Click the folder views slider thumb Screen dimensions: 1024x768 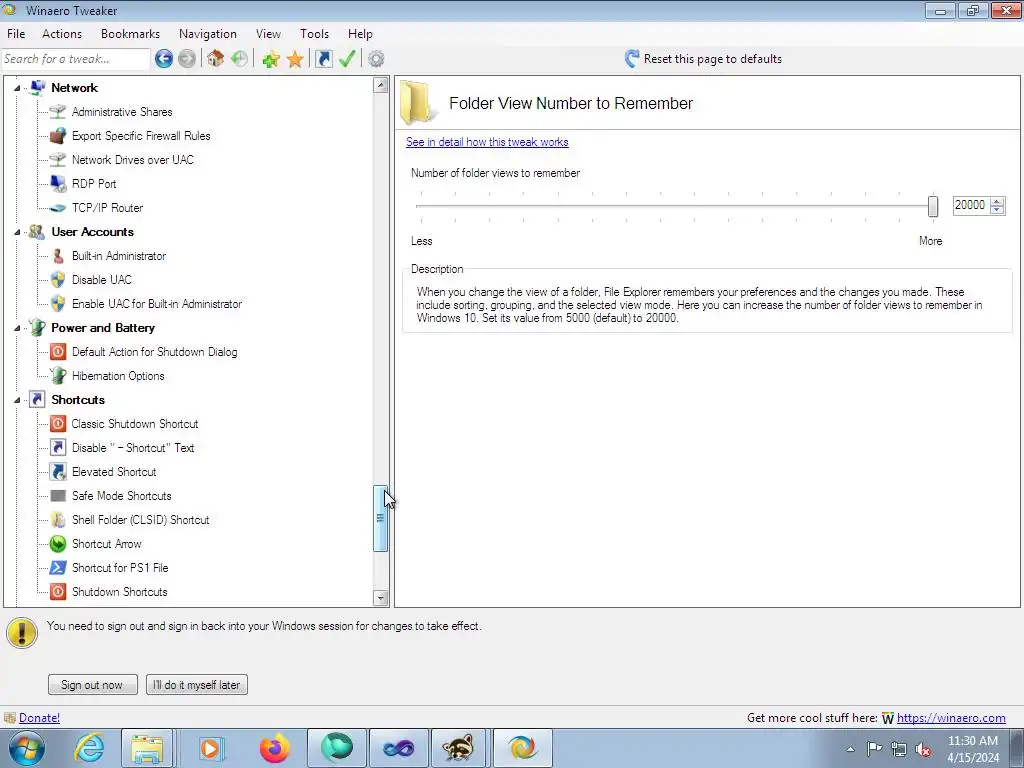933,206
